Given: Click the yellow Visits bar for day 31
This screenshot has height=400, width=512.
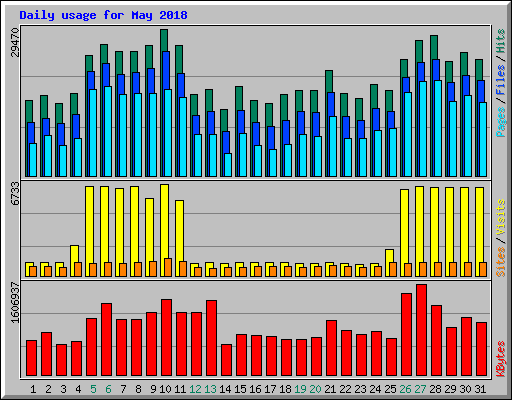Looking at the screenshot, I should (479, 232).
